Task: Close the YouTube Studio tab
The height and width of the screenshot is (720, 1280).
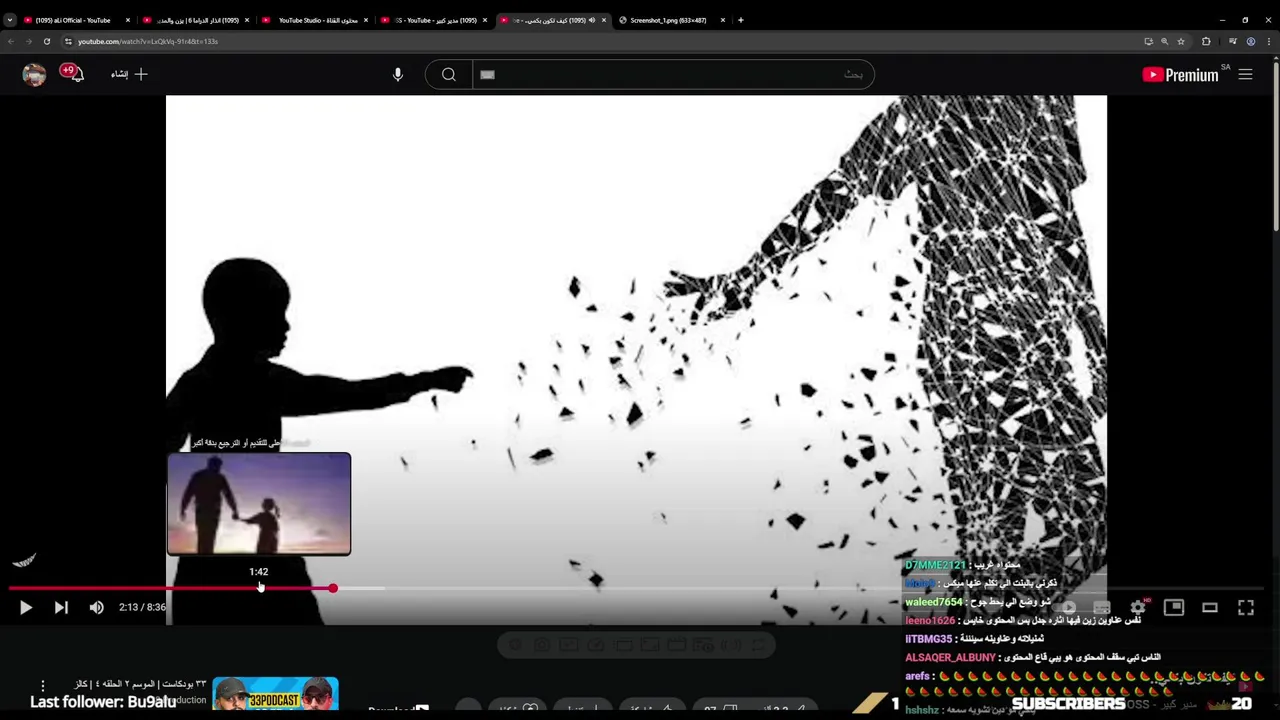Action: [366, 20]
